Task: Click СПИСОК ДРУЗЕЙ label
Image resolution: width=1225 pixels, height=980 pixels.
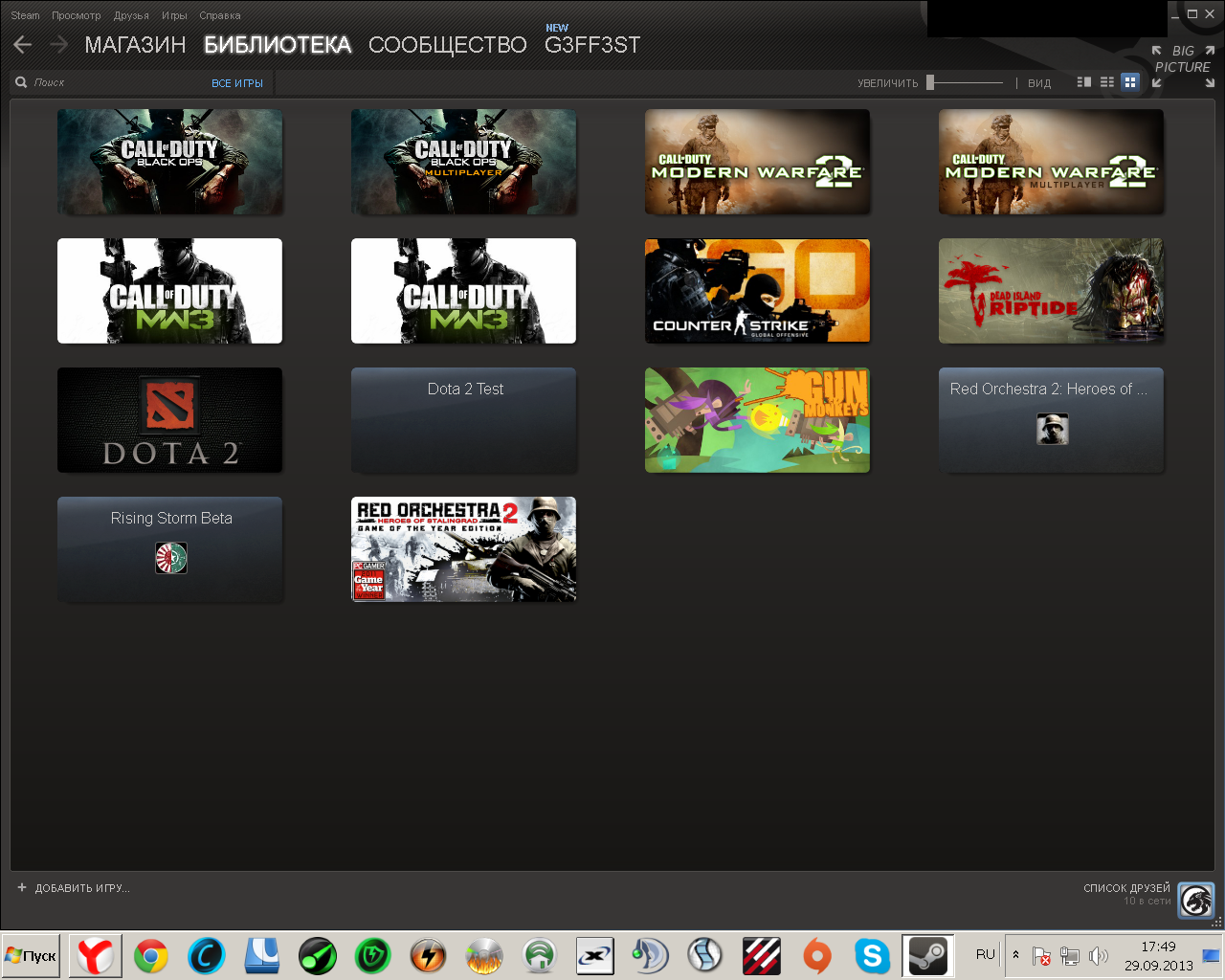Action: (1126, 888)
